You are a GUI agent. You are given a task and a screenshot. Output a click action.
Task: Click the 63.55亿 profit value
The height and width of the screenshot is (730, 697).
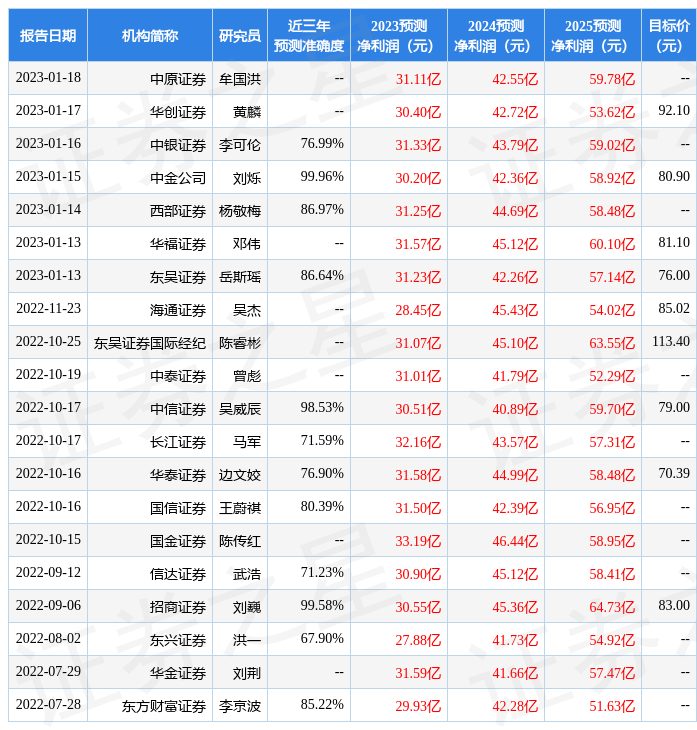(x=612, y=344)
